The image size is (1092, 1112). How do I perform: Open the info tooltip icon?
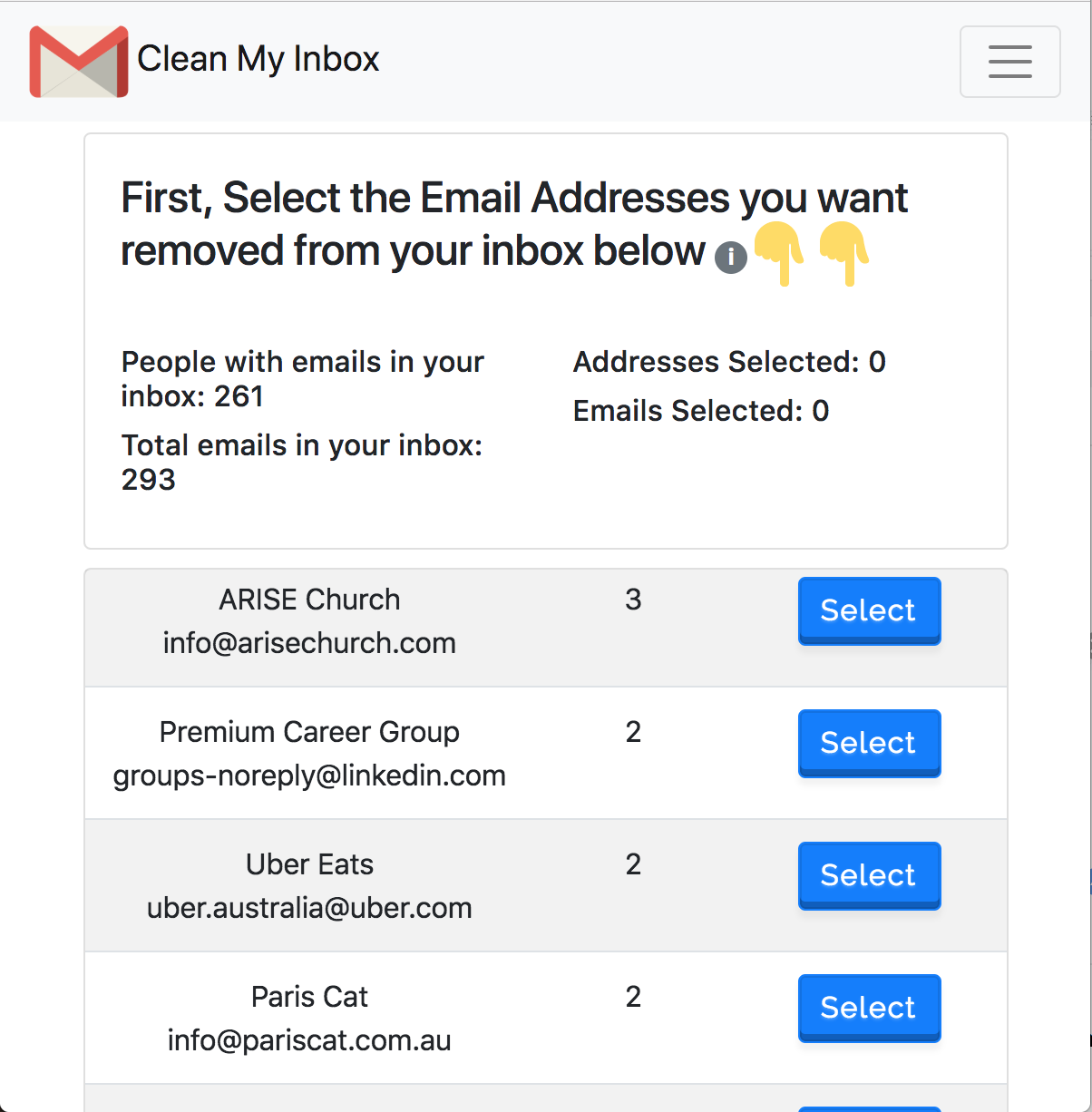coord(731,258)
